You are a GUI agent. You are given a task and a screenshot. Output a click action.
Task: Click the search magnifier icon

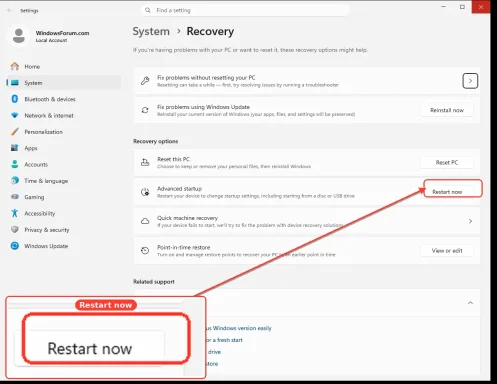(148, 10)
